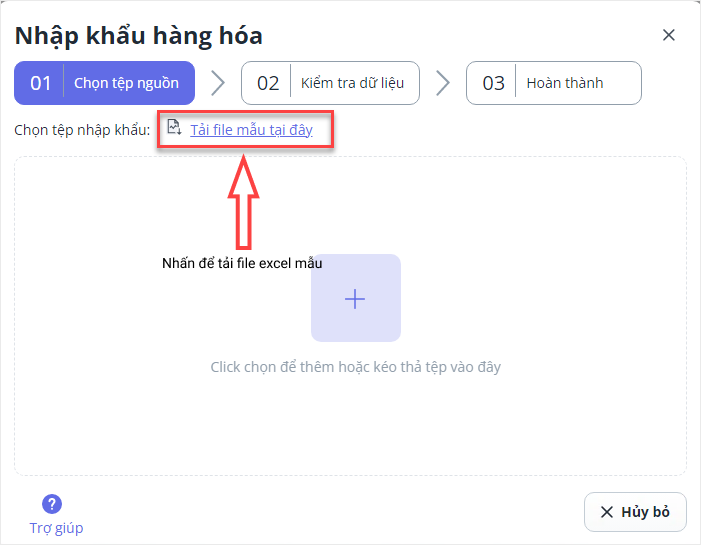Click the "Nhấn để tải file excel mẫu" annotation
This screenshot has height=545, width=701.
242,264
